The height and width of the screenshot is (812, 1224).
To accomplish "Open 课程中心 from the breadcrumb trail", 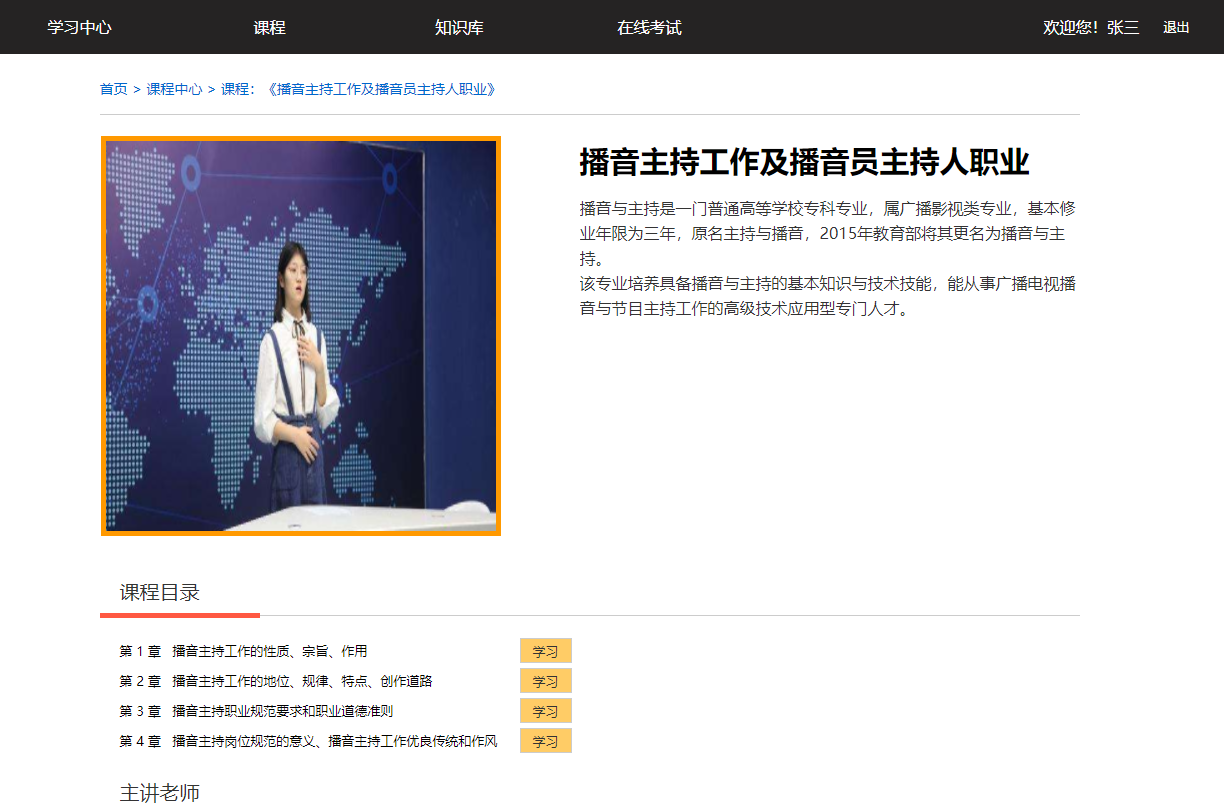I will tap(174, 89).
